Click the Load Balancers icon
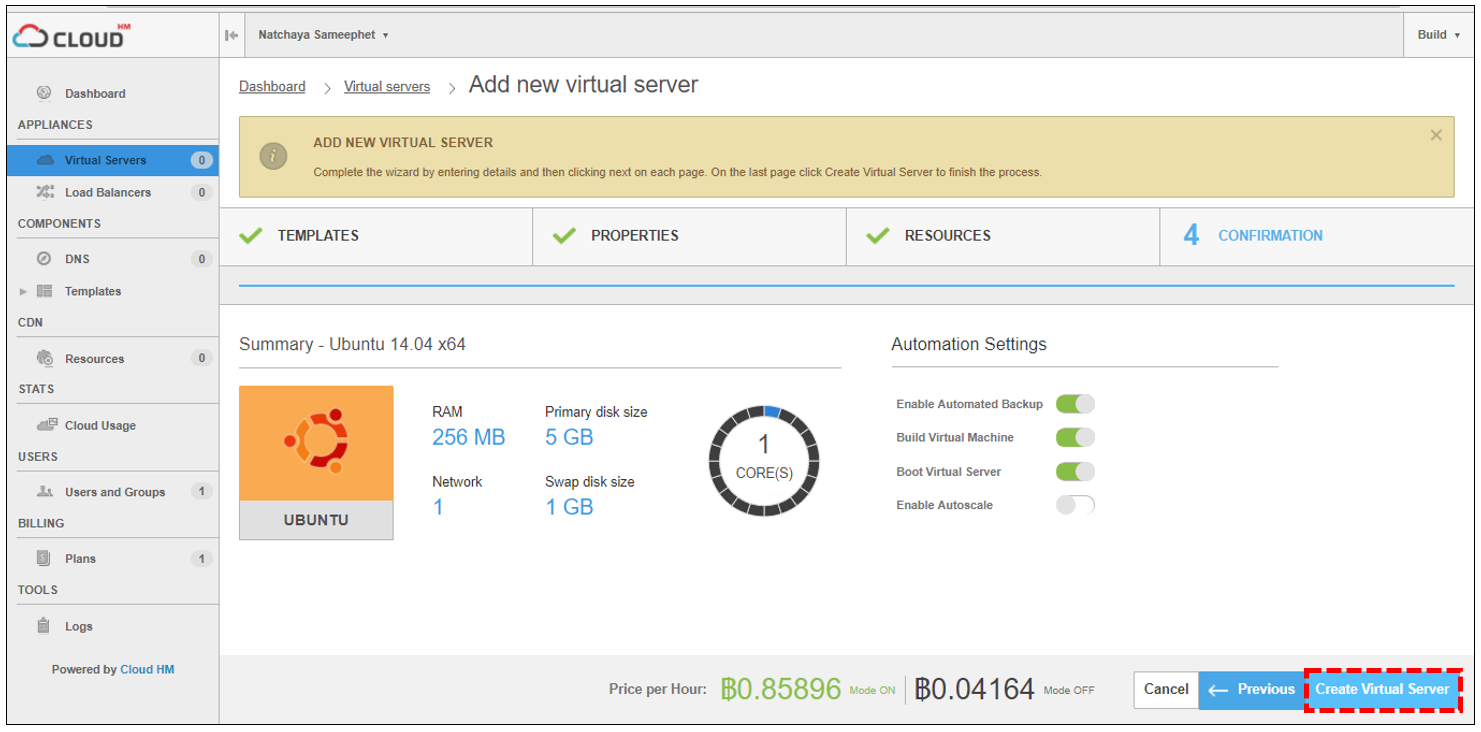This screenshot has width=1481, height=732. coord(45,192)
